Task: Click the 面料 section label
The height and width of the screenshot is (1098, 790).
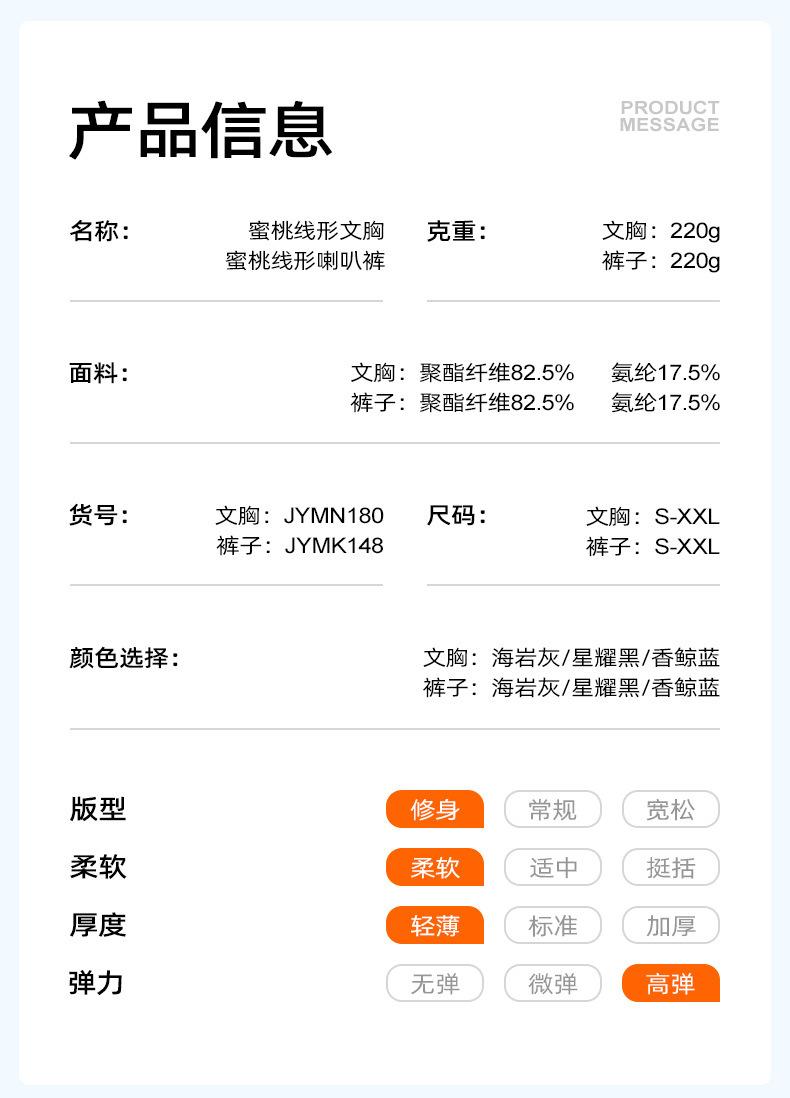Action: 99,374
